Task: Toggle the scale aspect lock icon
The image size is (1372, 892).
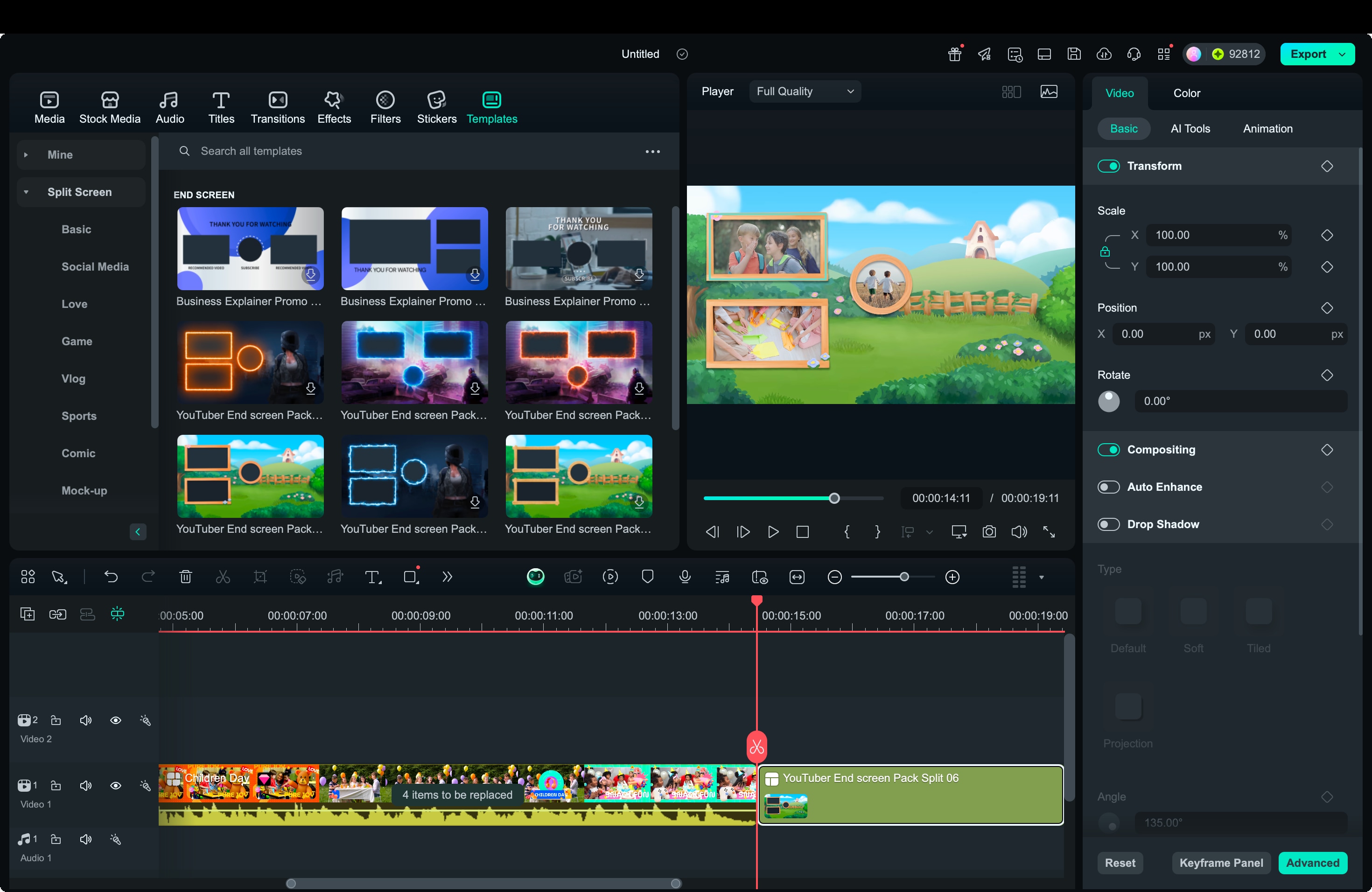Action: tap(1105, 251)
